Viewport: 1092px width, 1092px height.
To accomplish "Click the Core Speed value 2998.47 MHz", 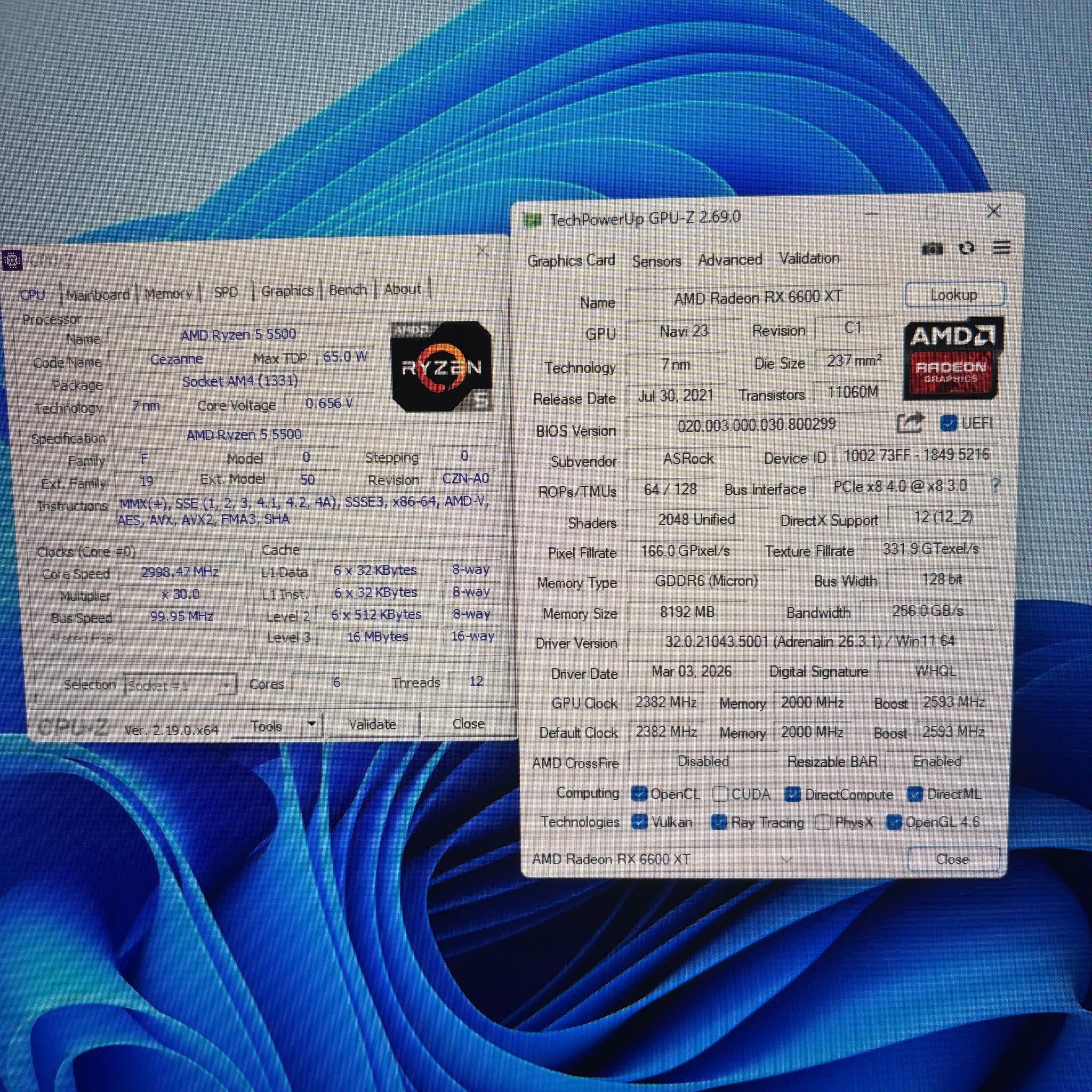I will tap(180, 572).
